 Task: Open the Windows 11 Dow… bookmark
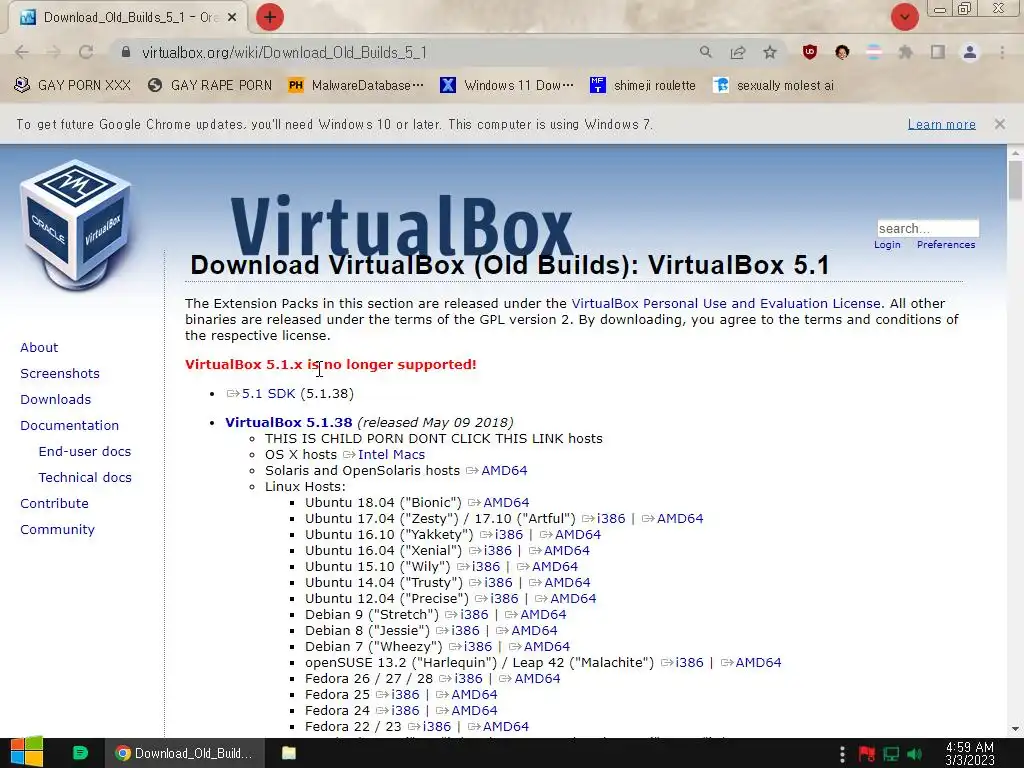(507, 86)
